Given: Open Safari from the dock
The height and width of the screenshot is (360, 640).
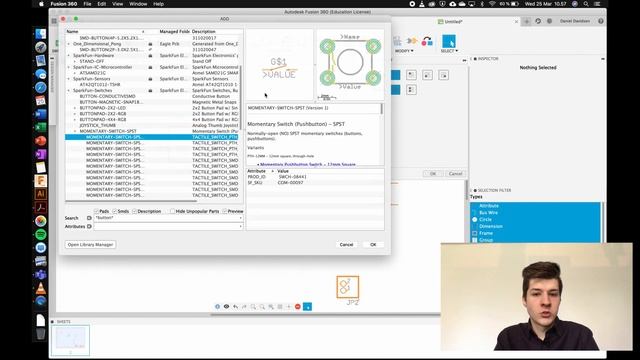Looking at the screenshot, I should point(40,87).
